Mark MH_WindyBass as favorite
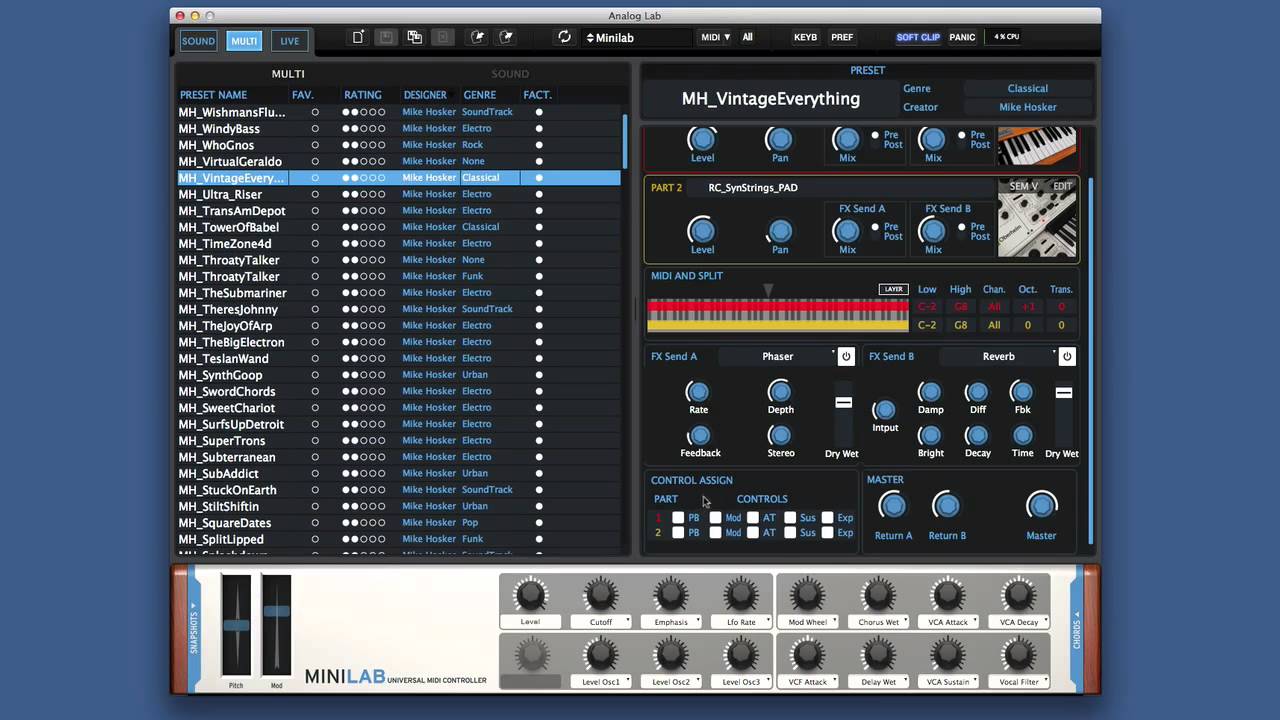This screenshot has width=1280, height=720. [315, 128]
